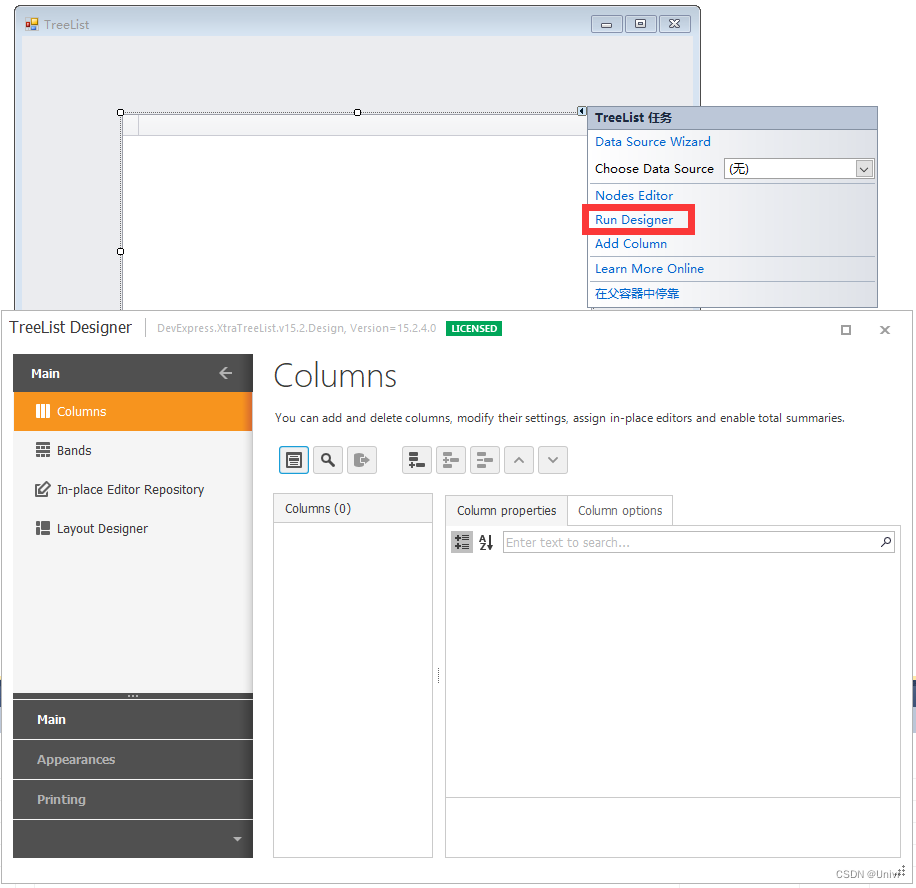Click the move column down arrow

pos(553,460)
